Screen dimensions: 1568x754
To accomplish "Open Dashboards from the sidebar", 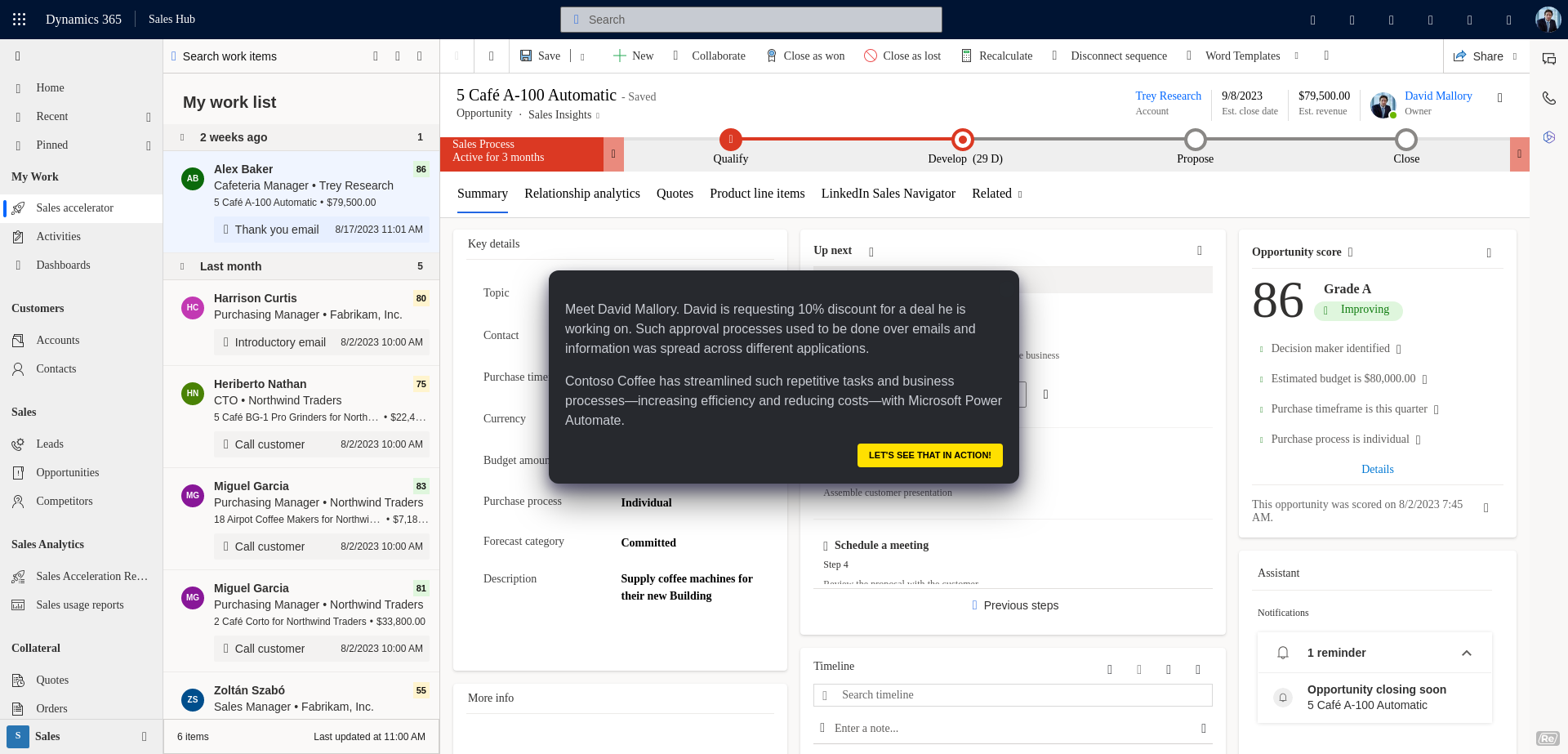I will tap(63, 265).
